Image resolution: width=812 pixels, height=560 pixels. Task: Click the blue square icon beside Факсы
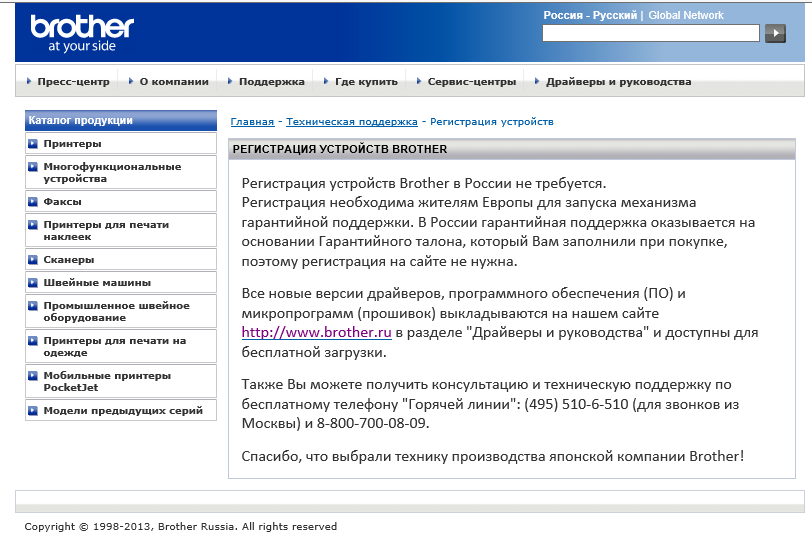(x=33, y=202)
